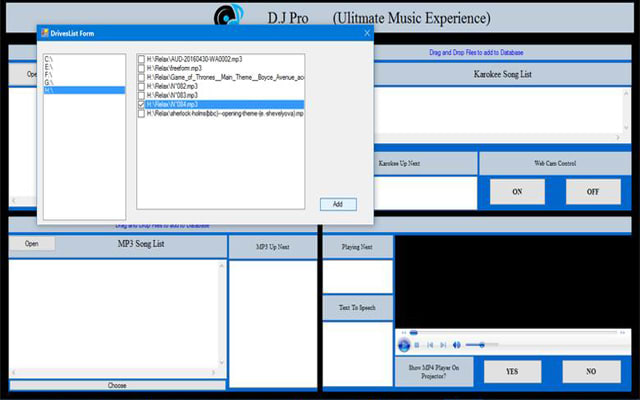This screenshot has width=640, height=400.
Task: Uncheck the N°084.mp3 checkbox
Action: (141, 104)
